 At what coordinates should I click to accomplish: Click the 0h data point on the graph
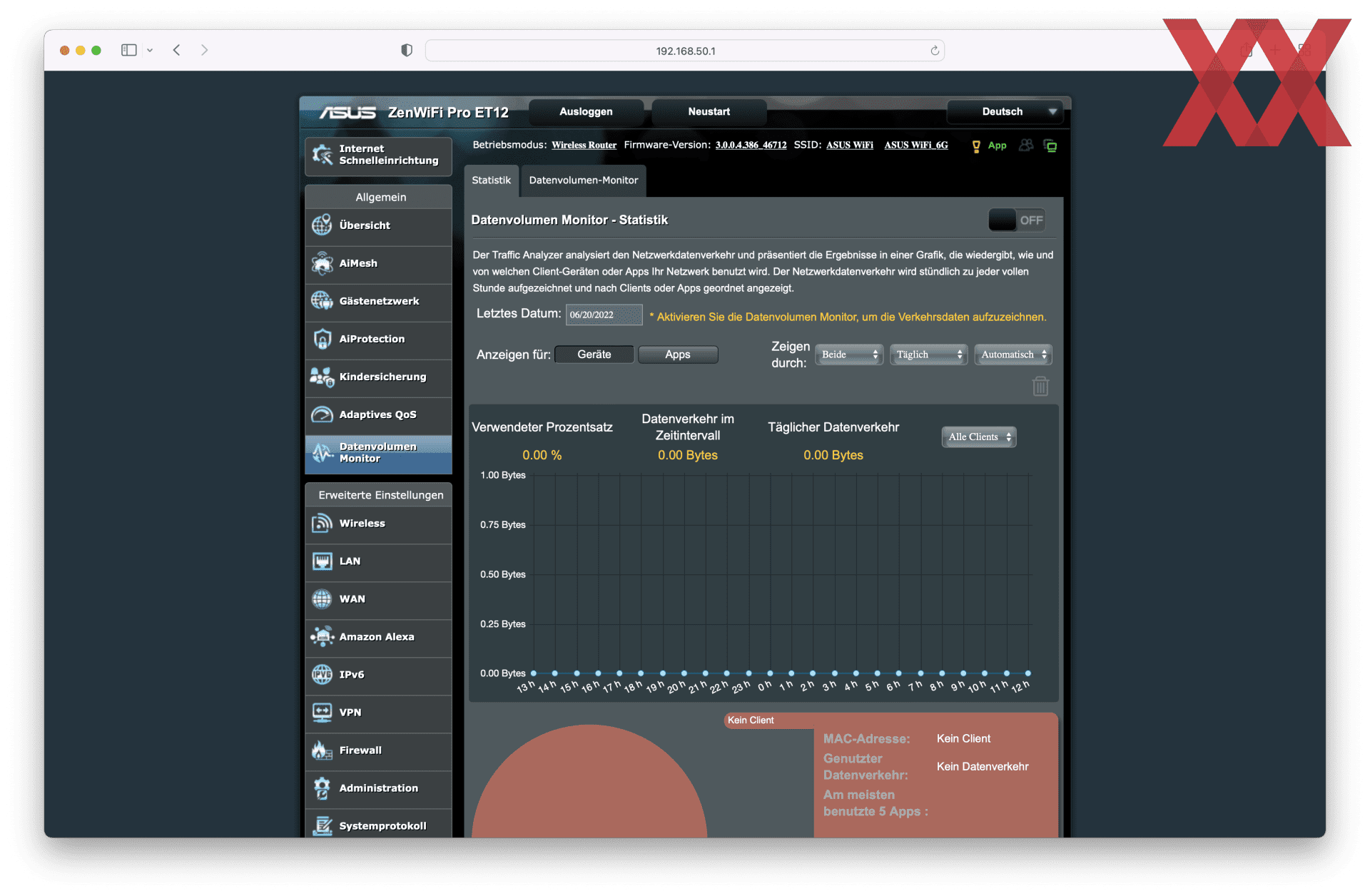770,673
